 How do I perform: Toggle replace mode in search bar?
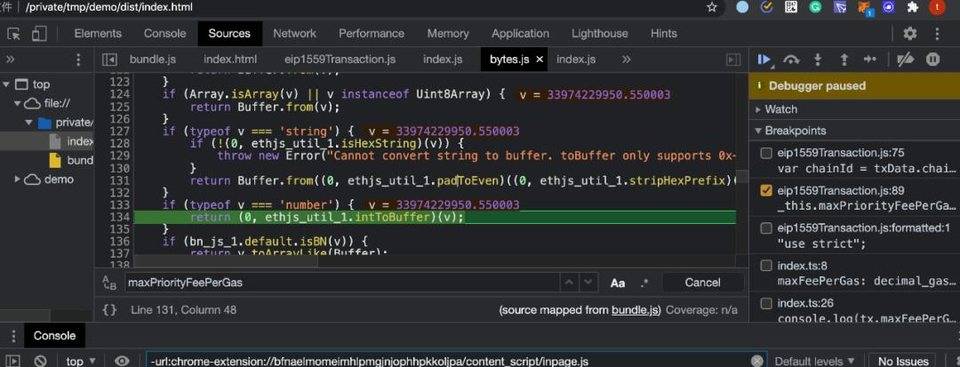tap(110, 282)
